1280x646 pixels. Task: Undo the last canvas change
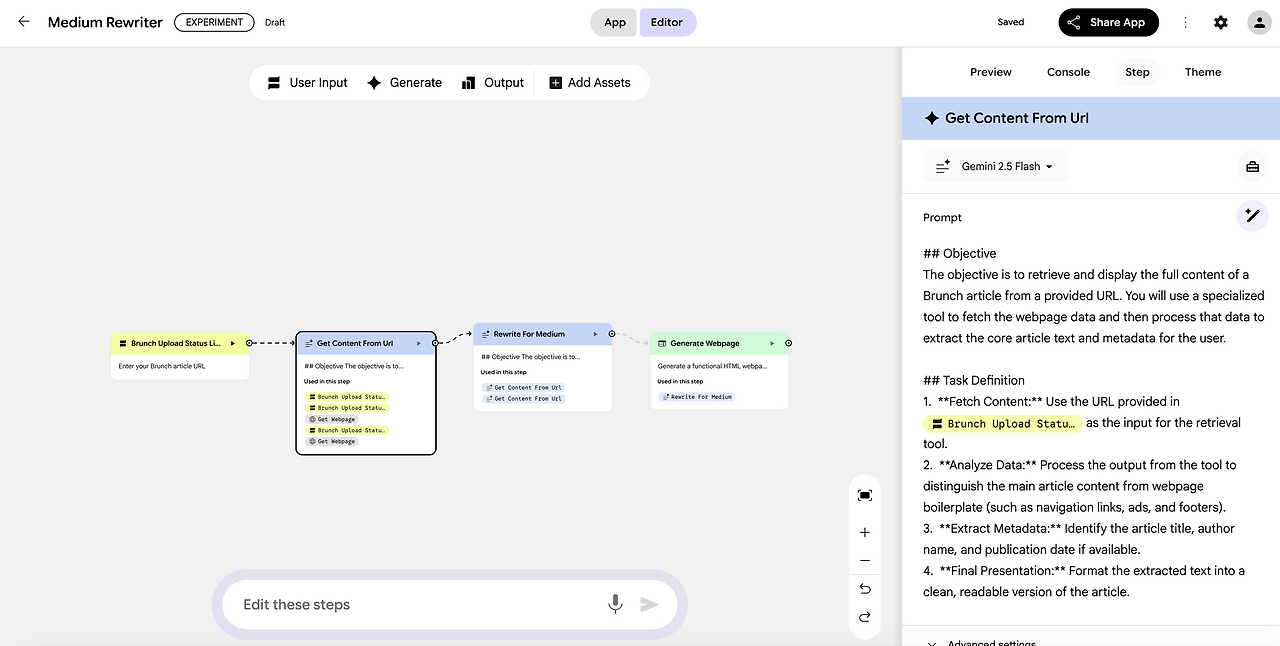(865, 589)
